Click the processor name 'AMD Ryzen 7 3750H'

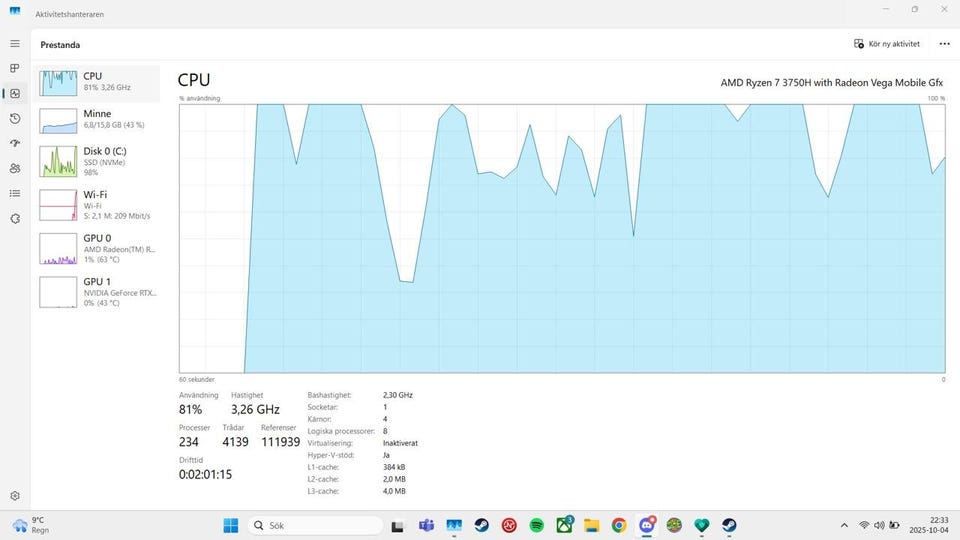831,83
